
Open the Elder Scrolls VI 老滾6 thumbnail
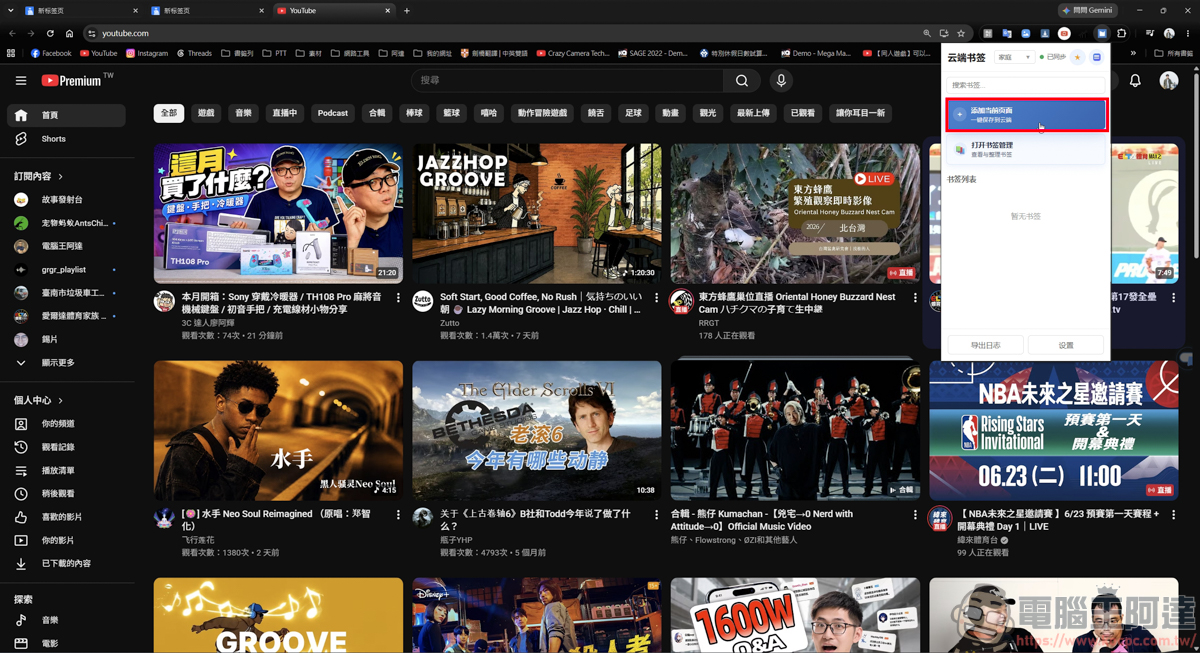[x=537, y=431]
